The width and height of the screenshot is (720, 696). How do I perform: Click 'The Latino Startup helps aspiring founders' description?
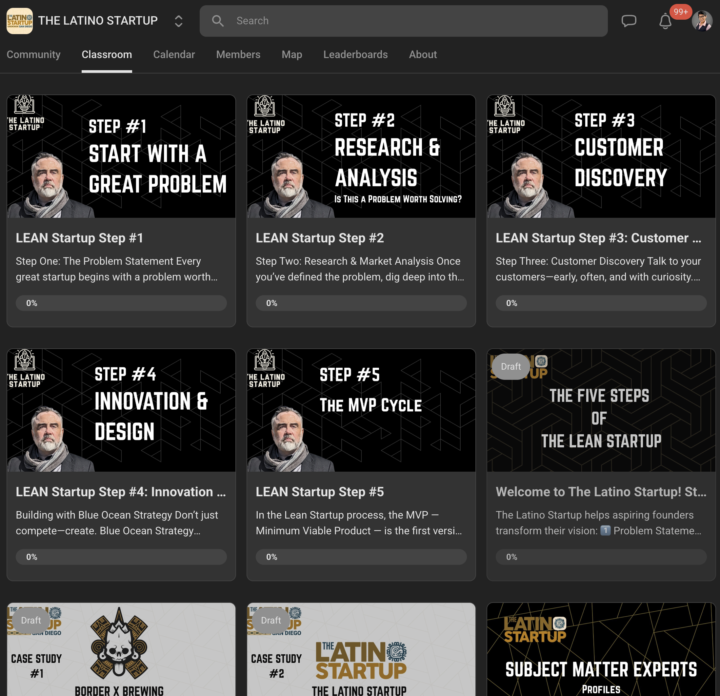[598, 523]
